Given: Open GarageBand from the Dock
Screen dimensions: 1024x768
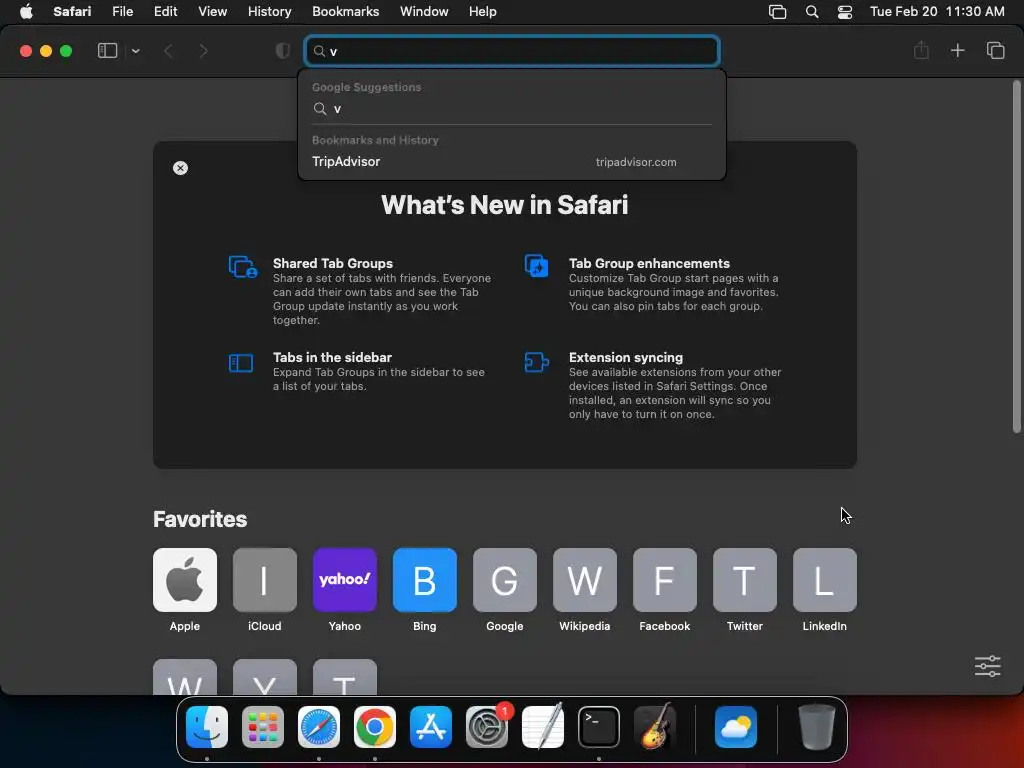Looking at the screenshot, I should [655, 727].
